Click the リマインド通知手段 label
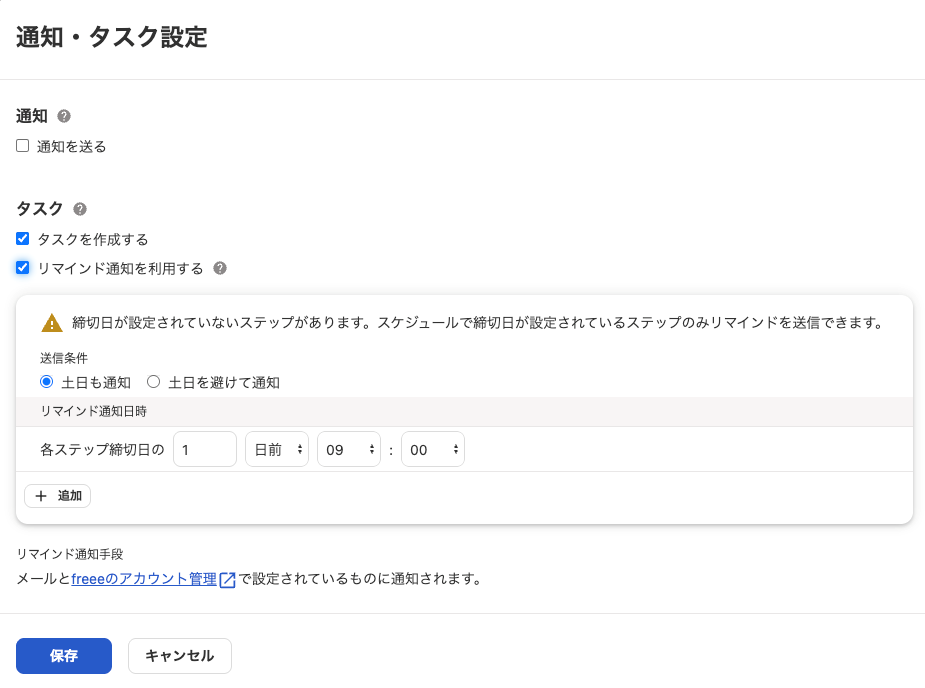 pos(70,554)
